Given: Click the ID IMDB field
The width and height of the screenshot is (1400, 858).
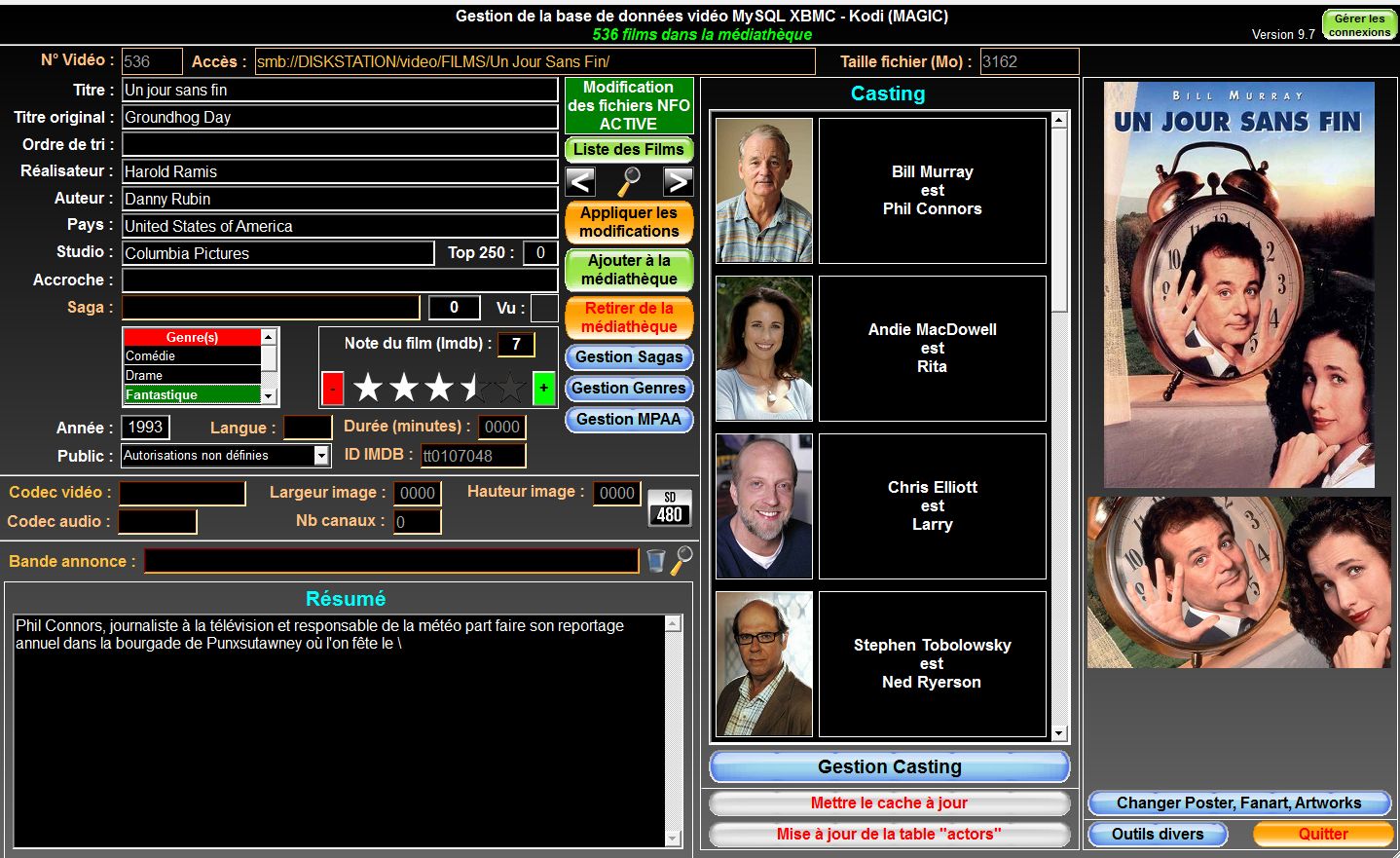Looking at the screenshot, I should coord(473,455).
